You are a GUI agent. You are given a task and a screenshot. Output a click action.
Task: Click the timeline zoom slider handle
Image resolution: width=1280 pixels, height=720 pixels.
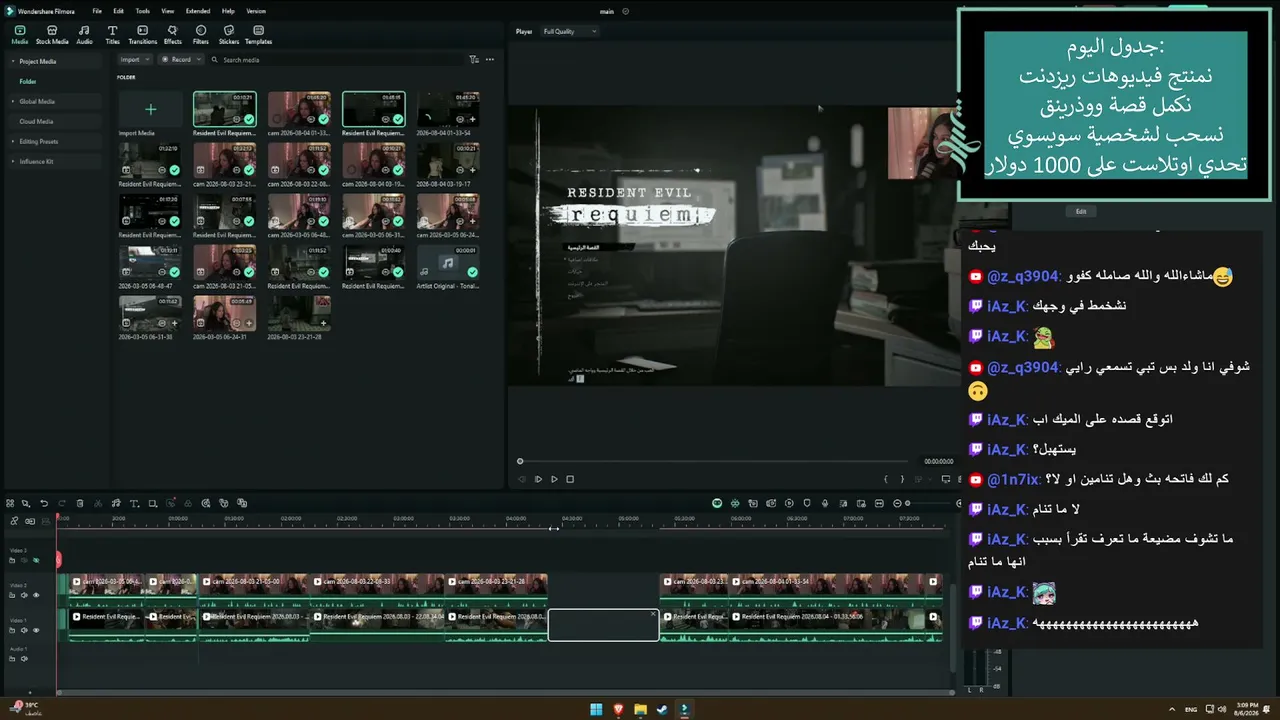pyautogui.click(x=907, y=503)
